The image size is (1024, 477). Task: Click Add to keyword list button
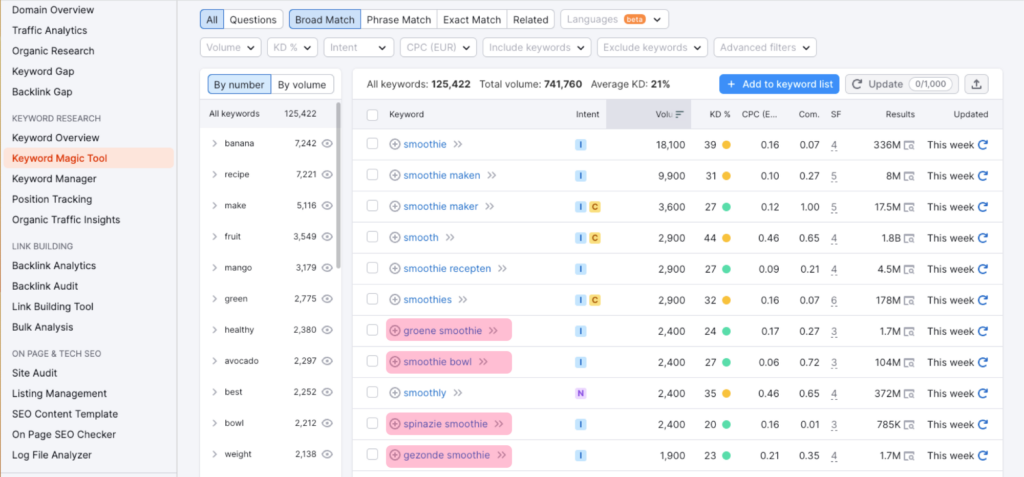tap(779, 84)
